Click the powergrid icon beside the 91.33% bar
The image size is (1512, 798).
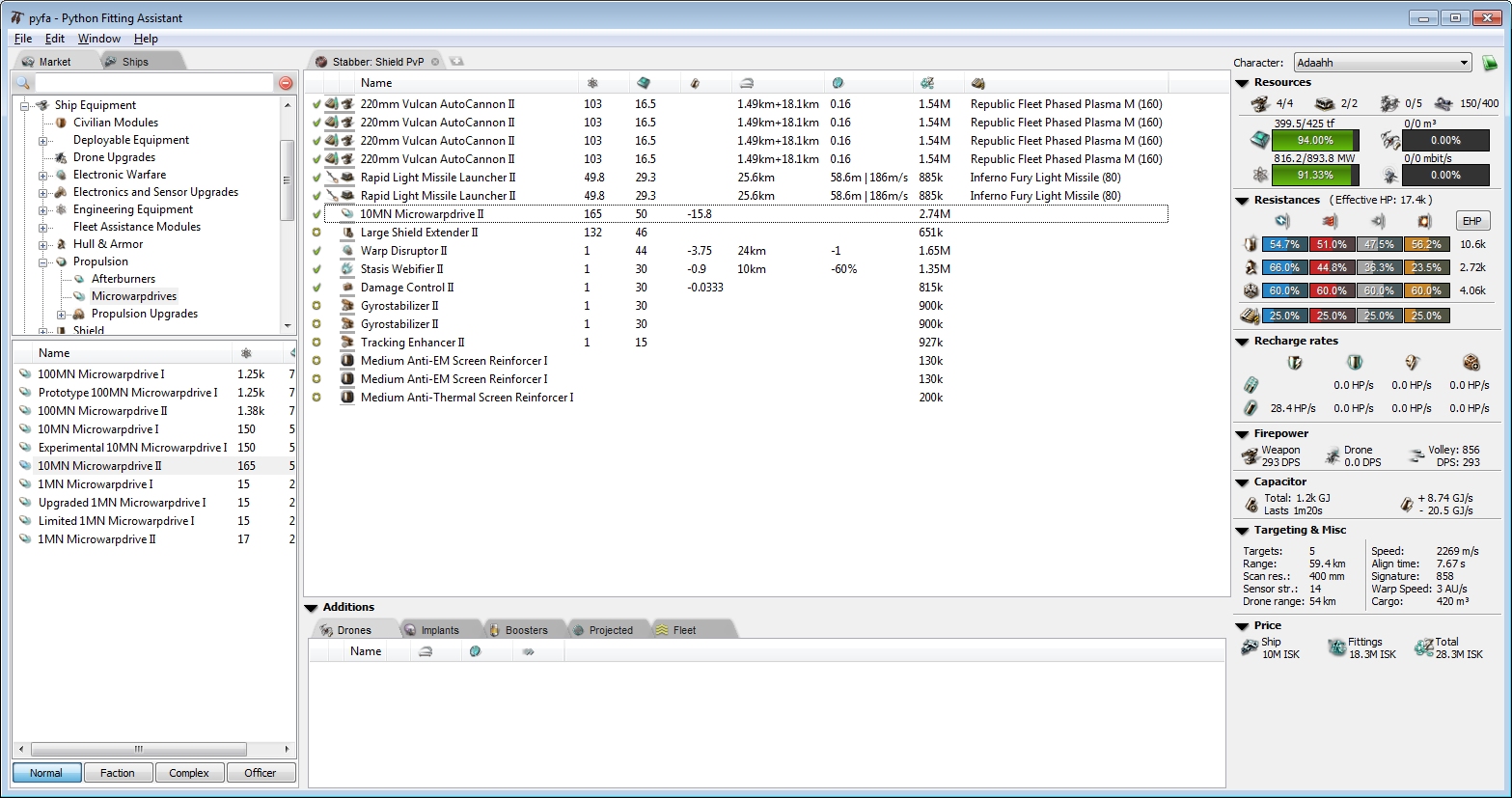coord(1259,176)
